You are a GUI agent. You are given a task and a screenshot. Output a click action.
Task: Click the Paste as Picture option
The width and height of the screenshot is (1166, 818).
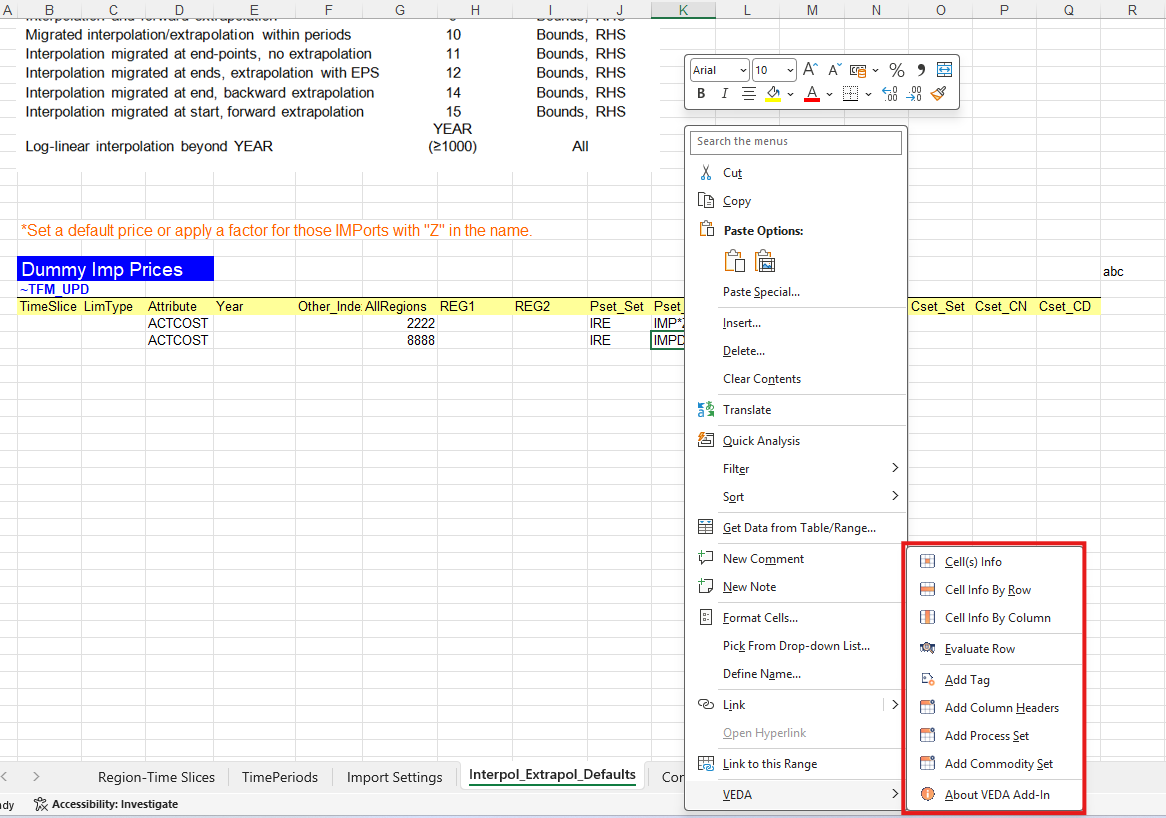[765, 261]
